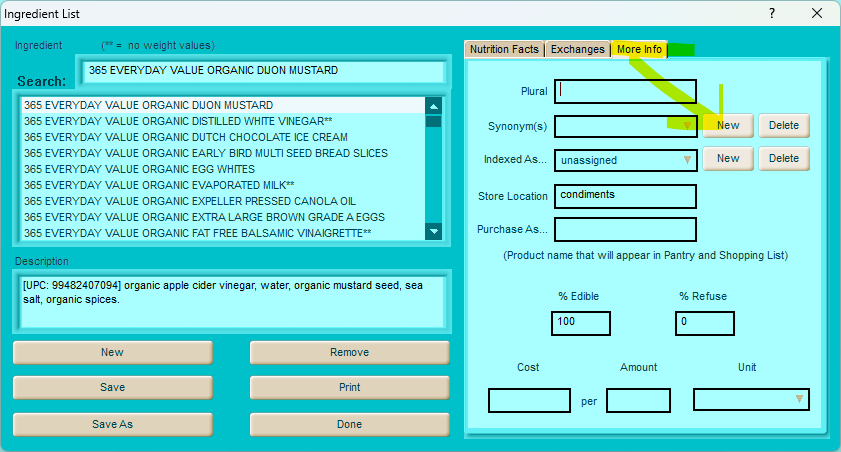Select EXTRA LARGE BROWN GRADE A EGGS row
The height and width of the screenshot is (452, 841).
point(223,218)
